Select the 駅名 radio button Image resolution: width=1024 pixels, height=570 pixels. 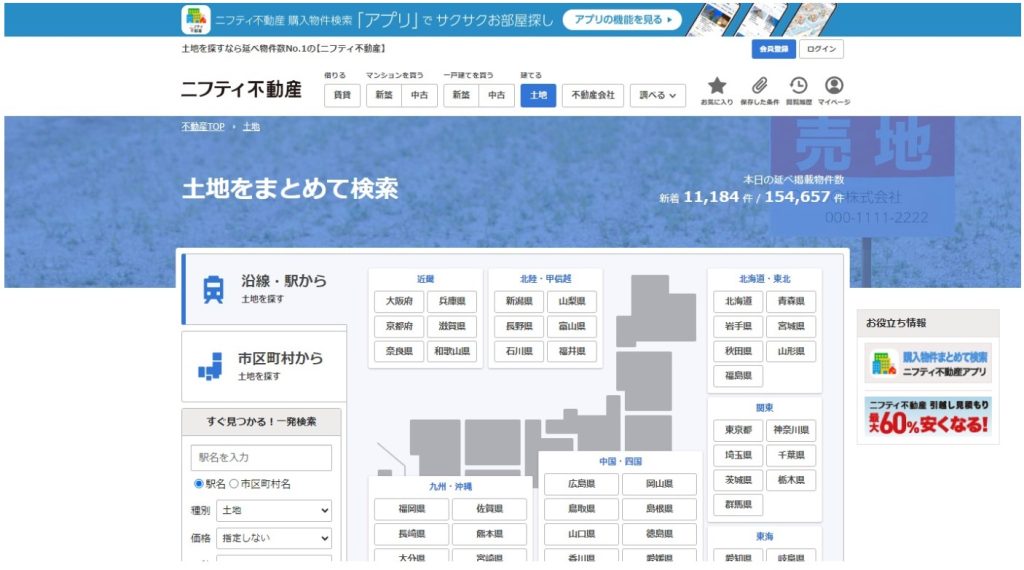click(x=199, y=484)
